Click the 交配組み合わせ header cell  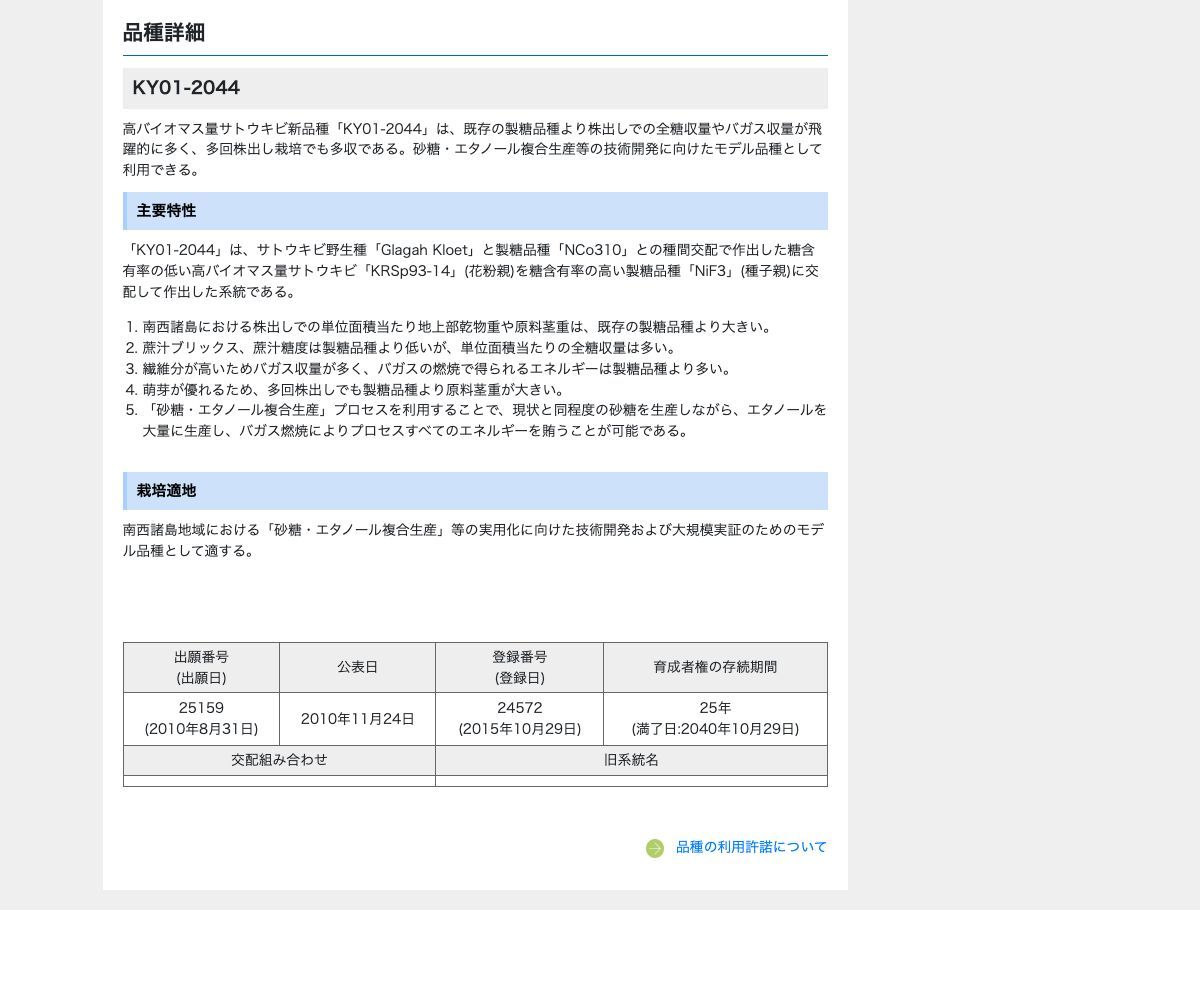pyautogui.click(x=279, y=760)
